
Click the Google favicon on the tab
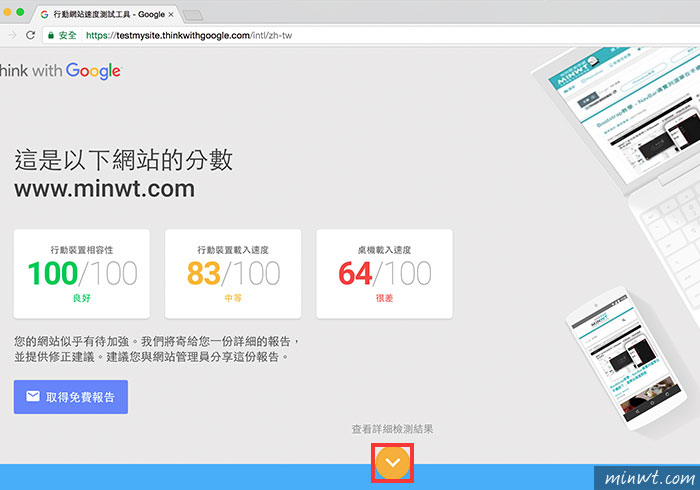[x=44, y=14]
